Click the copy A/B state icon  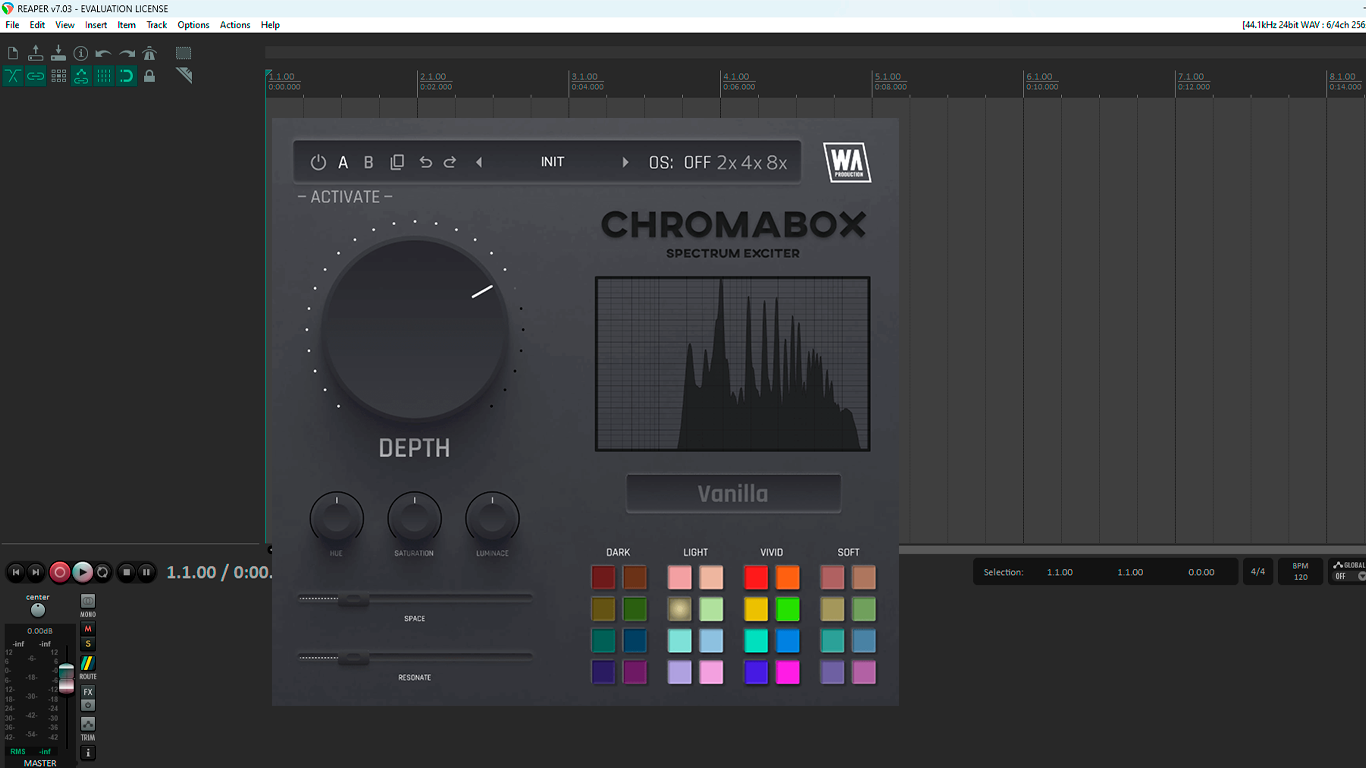pyautogui.click(x=397, y=162)
